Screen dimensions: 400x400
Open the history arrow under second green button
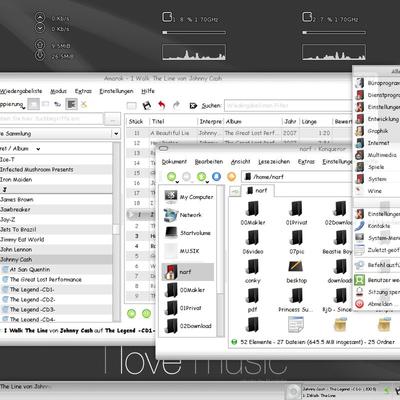[x=207, y=182]
